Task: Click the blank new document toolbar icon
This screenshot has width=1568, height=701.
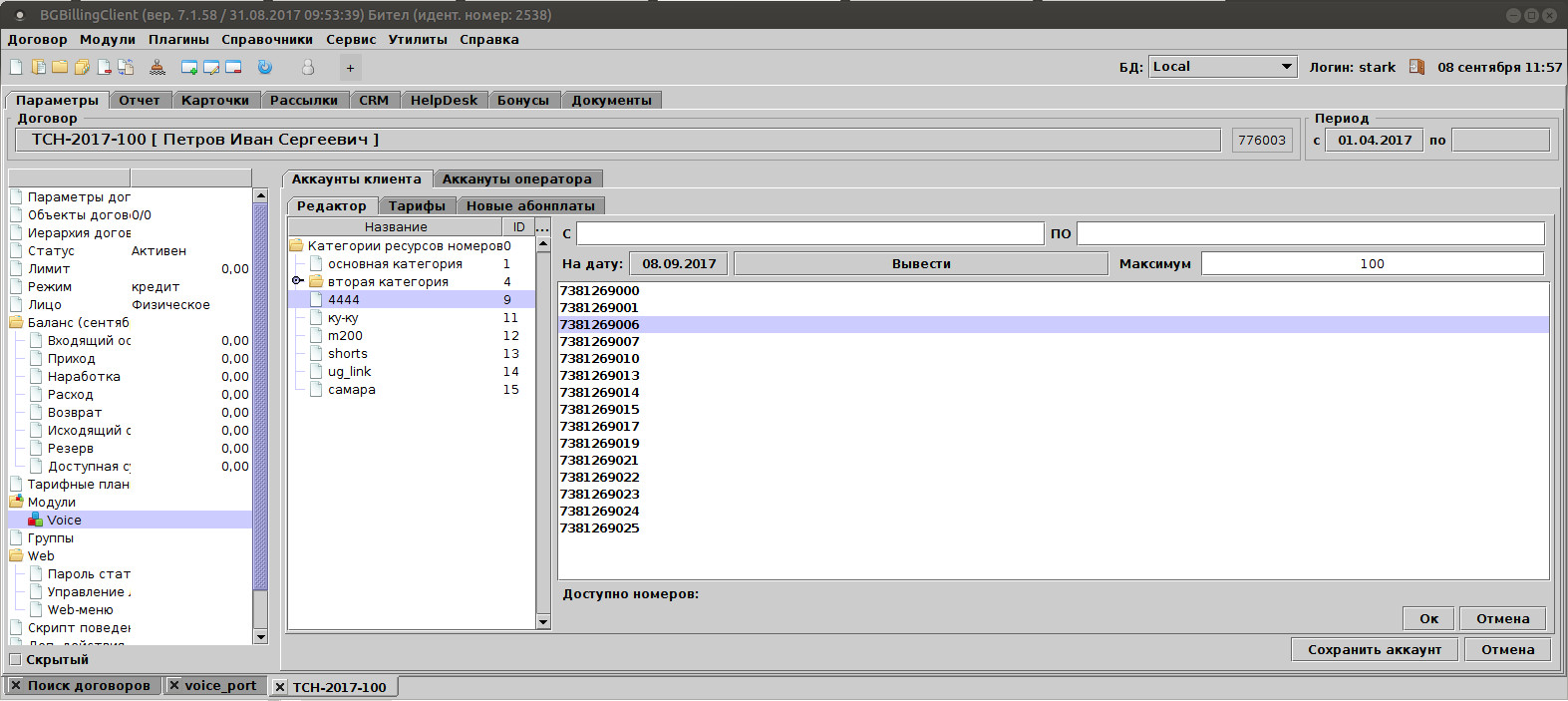Action: click(16, 67)
